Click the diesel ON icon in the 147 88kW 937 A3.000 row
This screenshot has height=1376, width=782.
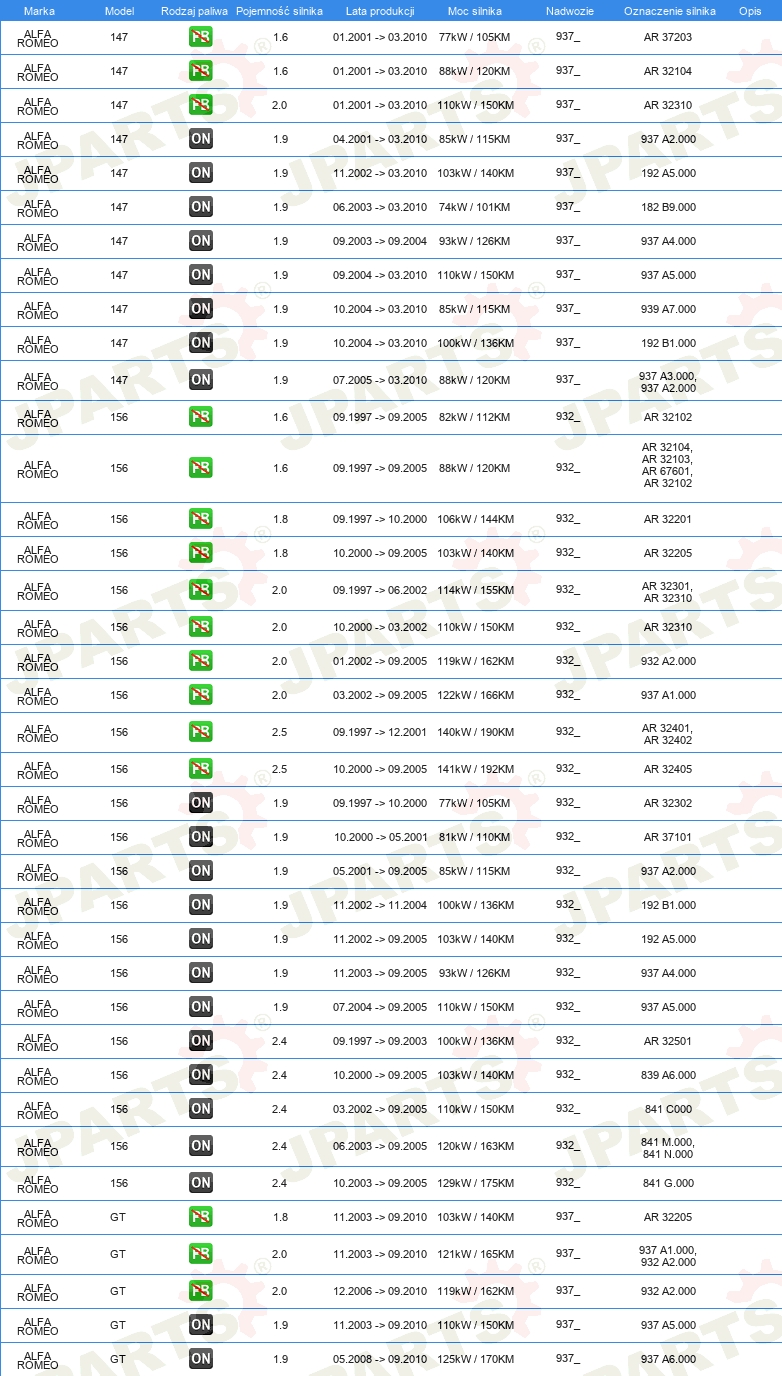click(x=201, y=381)
